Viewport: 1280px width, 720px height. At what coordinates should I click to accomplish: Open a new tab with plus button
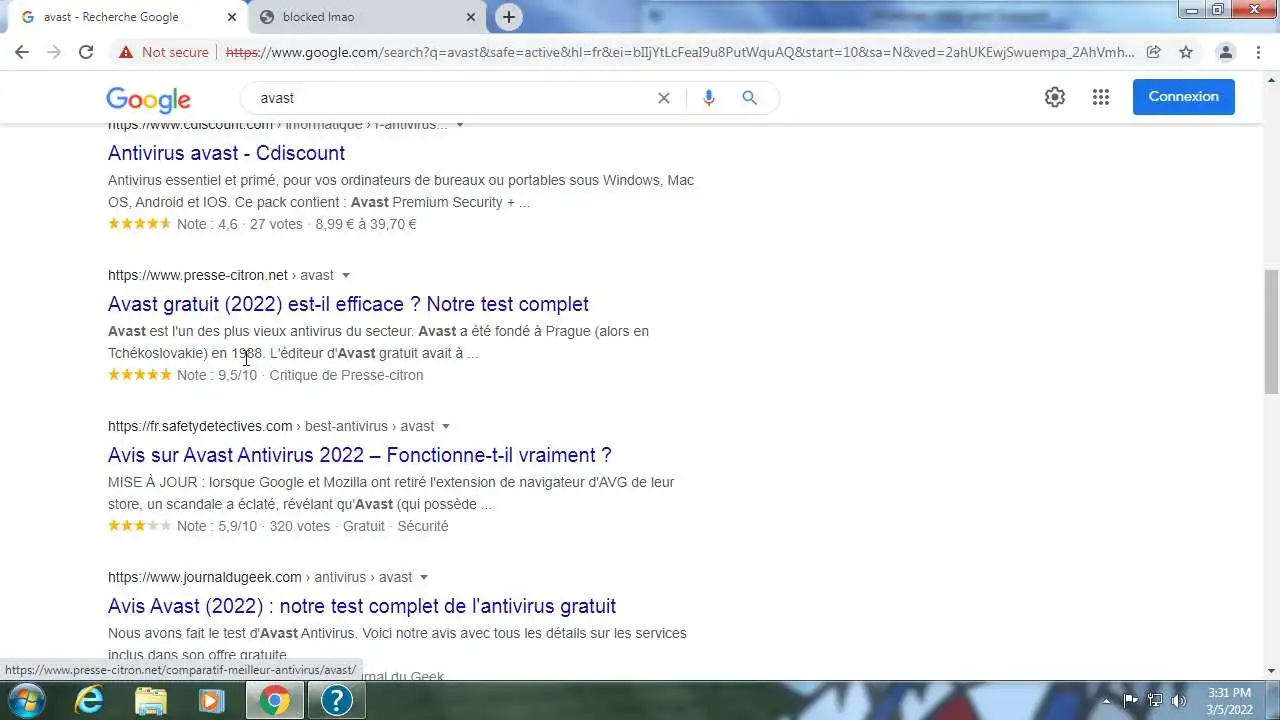509,17
